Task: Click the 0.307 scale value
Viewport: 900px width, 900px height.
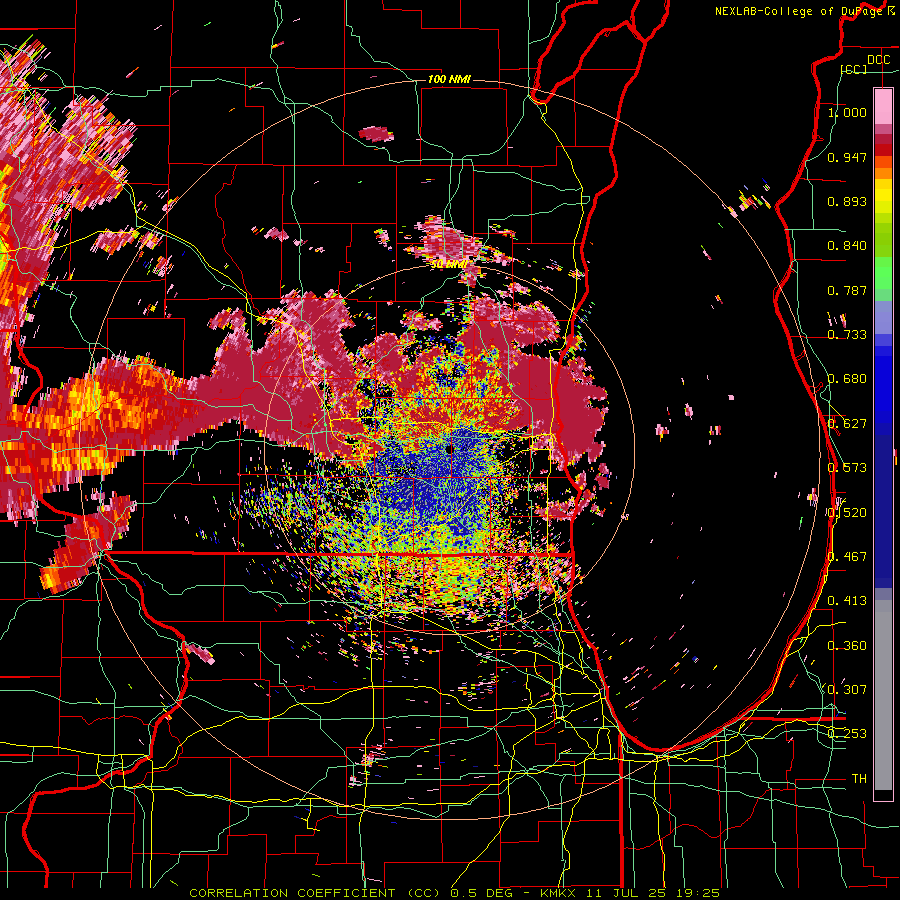Action: 847,690
